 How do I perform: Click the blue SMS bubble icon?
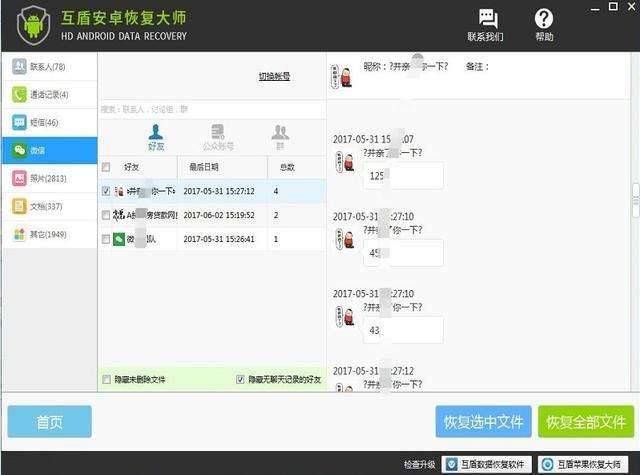coord(19,122)
